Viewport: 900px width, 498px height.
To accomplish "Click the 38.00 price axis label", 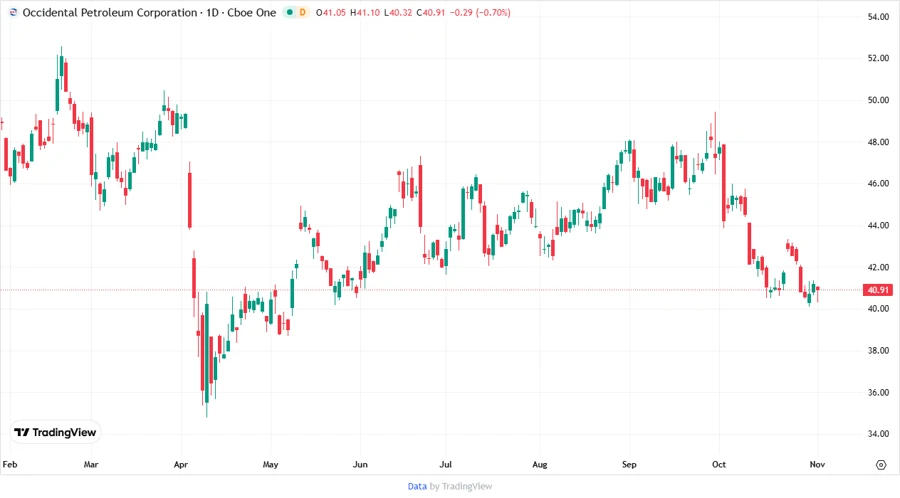I will (878, 351).
